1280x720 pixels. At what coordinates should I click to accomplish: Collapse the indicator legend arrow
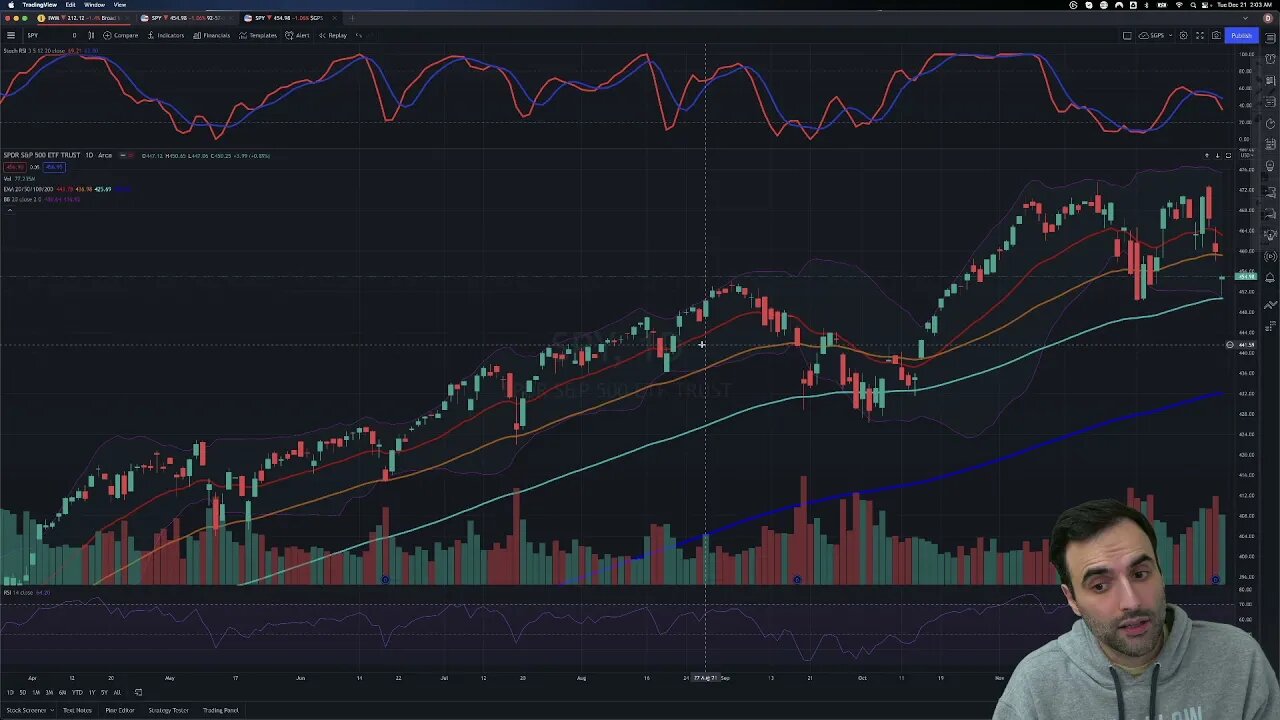click(x=9, y=209)
